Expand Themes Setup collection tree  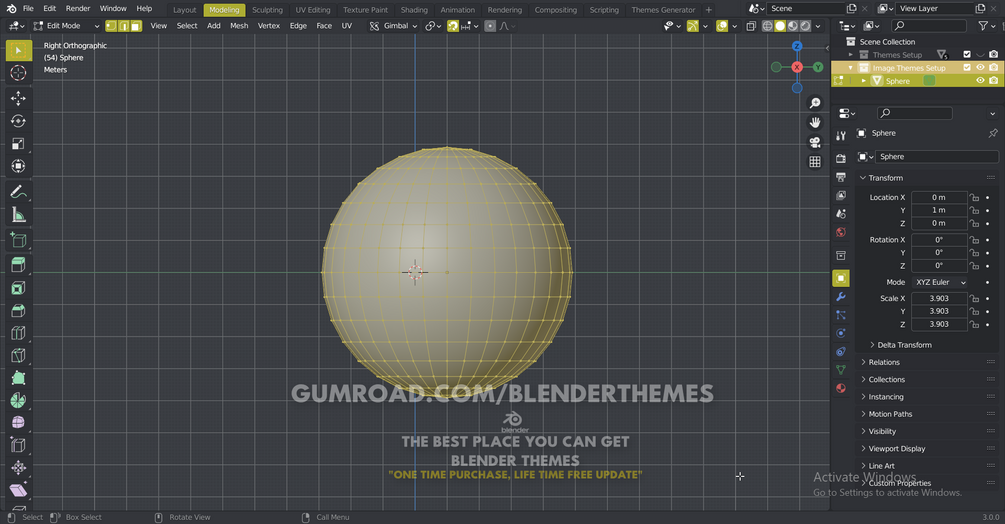851,55
